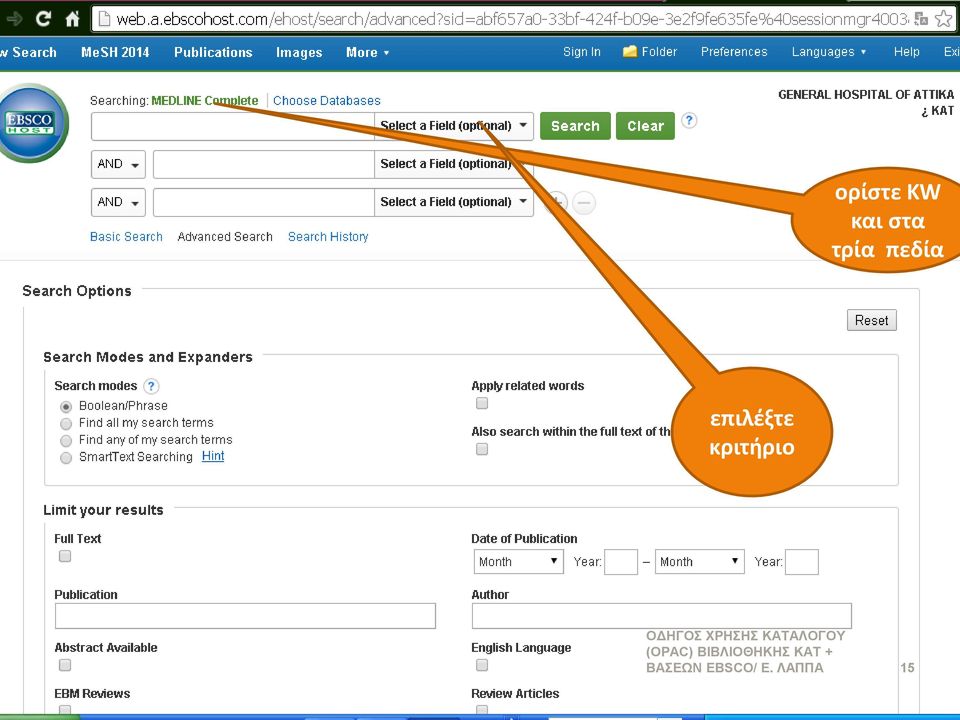
Task: Click the New Search menu item
Action: [x=28, y=53]
